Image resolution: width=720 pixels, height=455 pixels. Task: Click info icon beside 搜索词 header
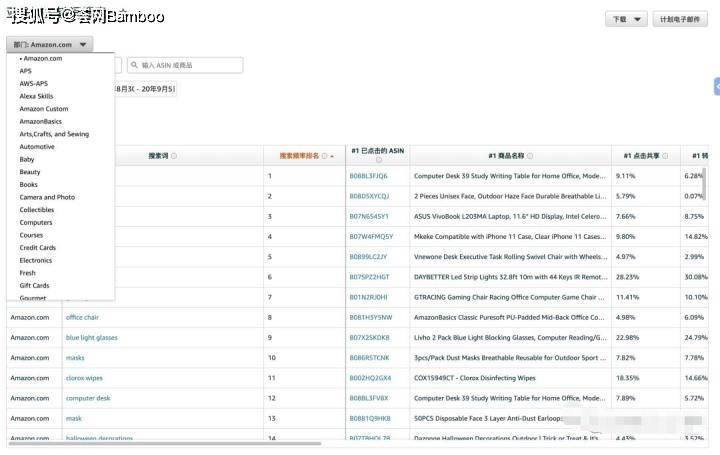click(x=174, y=156)
